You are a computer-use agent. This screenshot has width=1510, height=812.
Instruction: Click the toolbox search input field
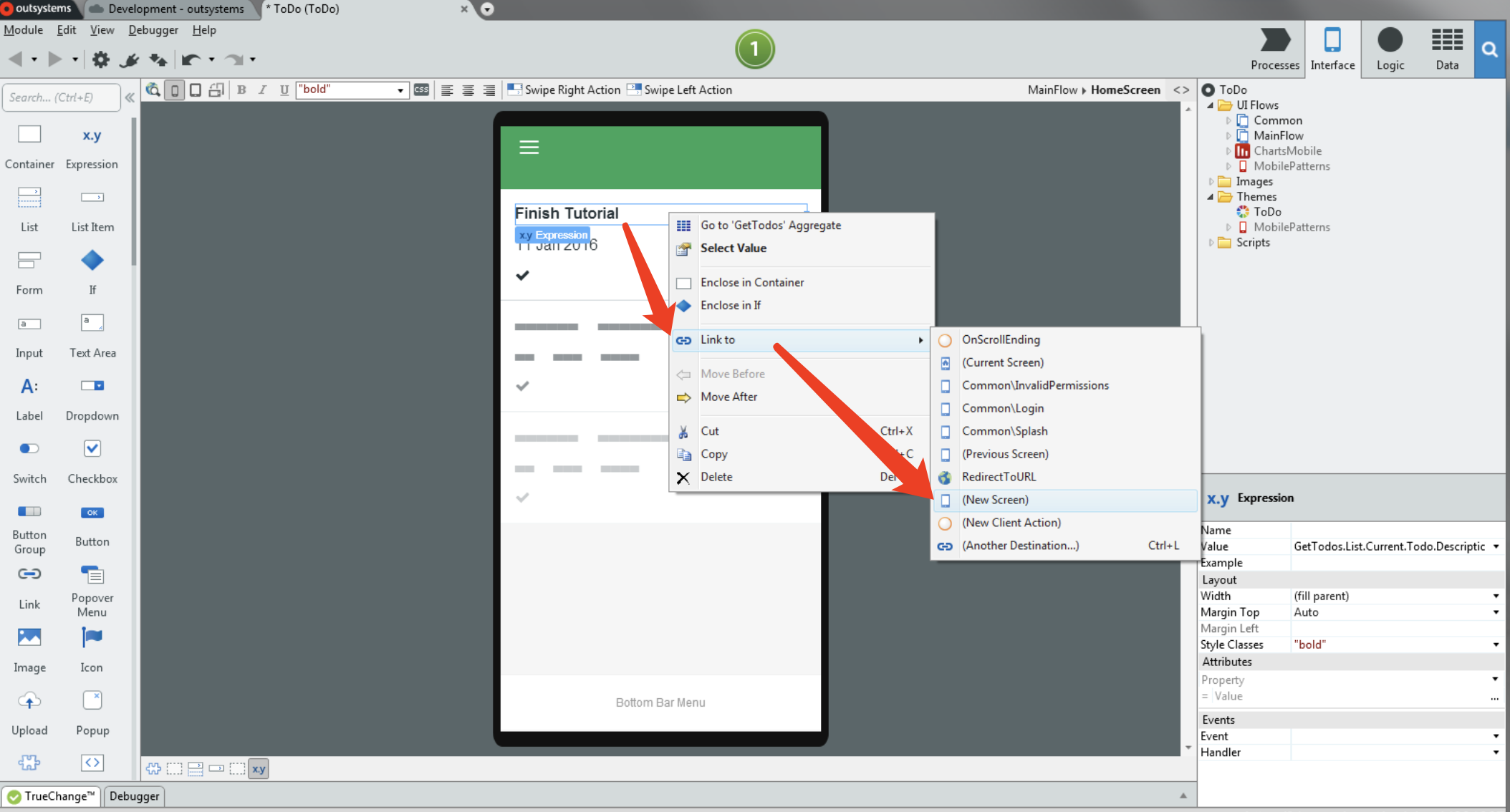(61, 97)
